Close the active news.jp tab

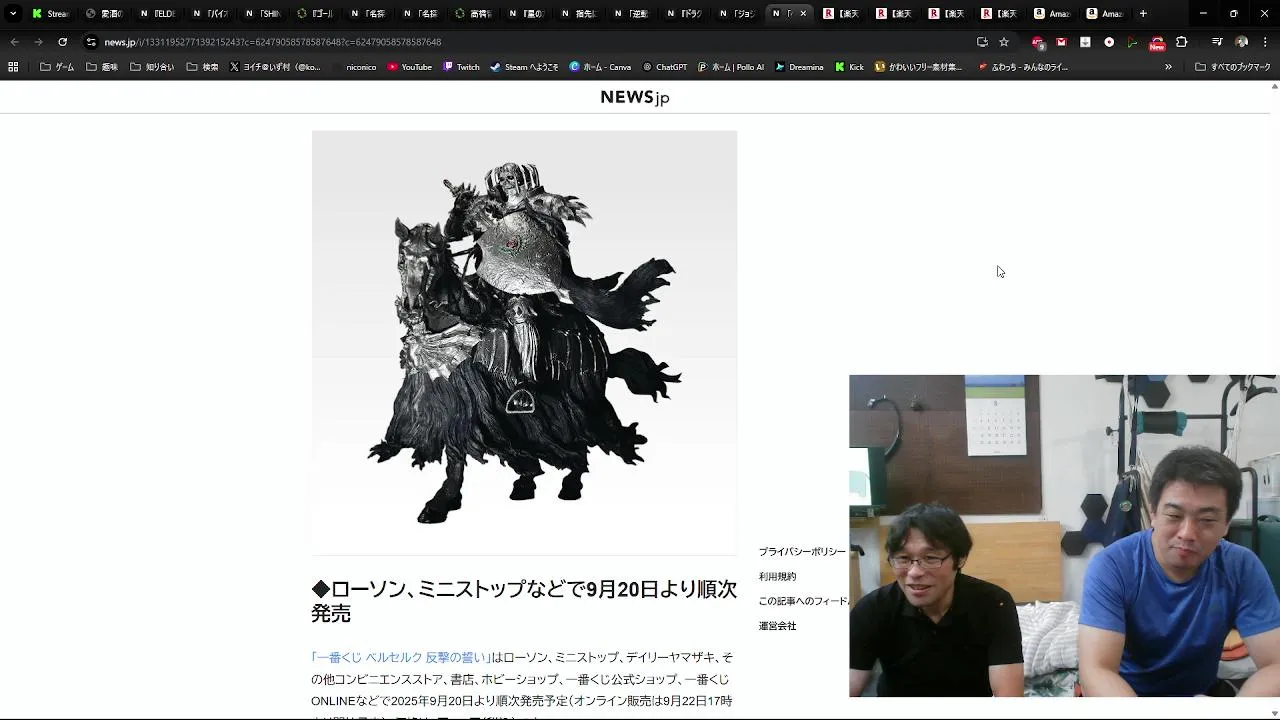(x=803, y=14)
